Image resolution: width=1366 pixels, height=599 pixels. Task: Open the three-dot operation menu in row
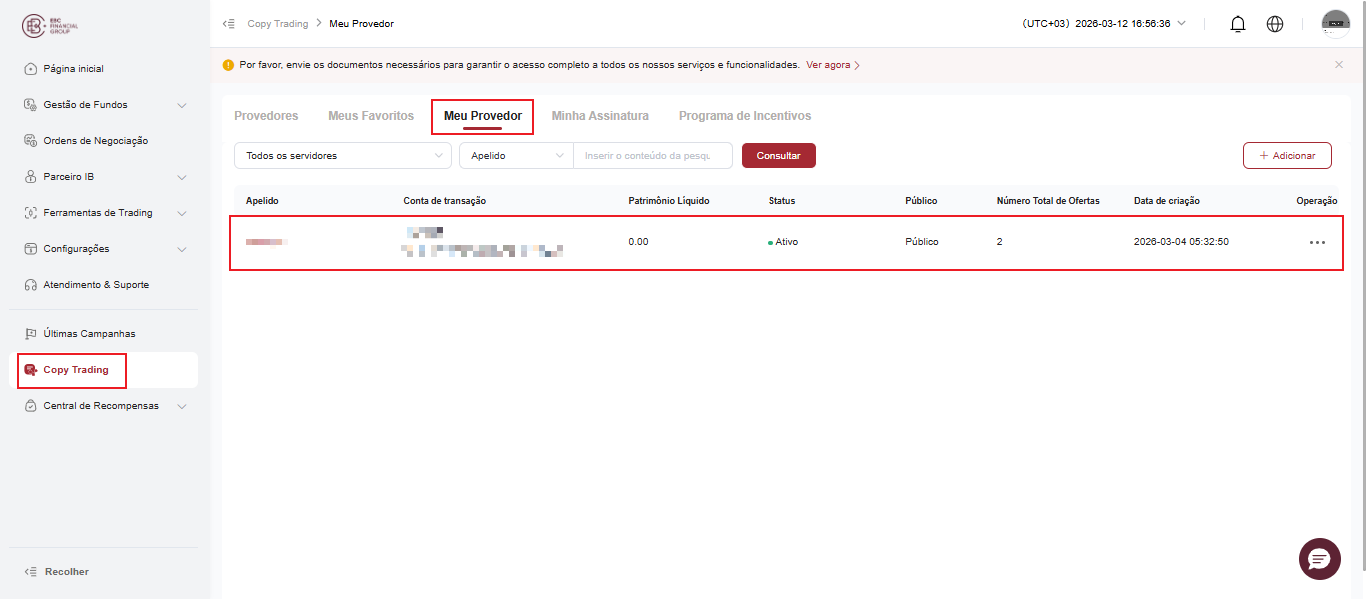click(x=1317, y=242)
